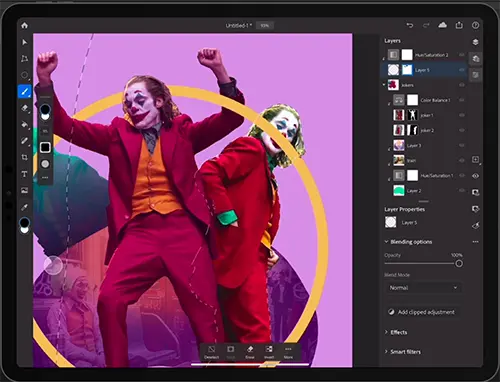Select the Place Image tool
This screenshot has height=382, width=500.
pos(24,190)
